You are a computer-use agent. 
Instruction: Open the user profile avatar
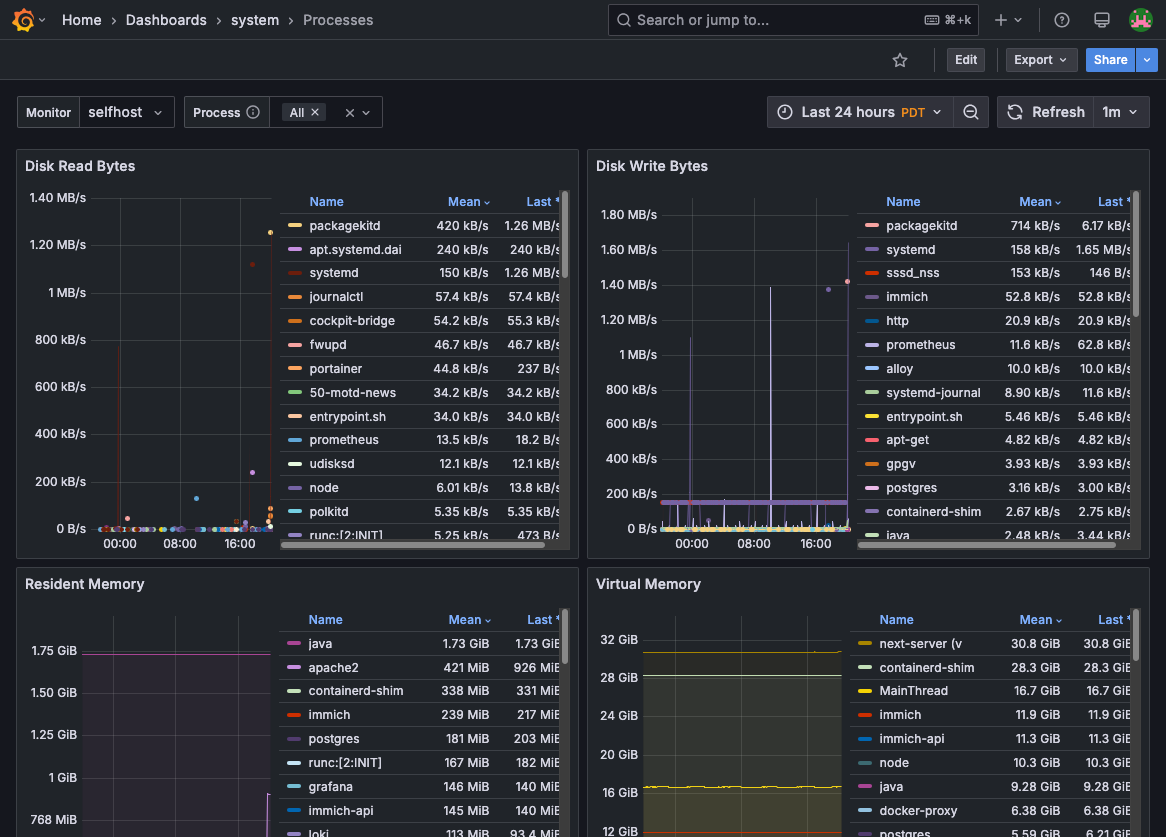tap(1141, 20)
